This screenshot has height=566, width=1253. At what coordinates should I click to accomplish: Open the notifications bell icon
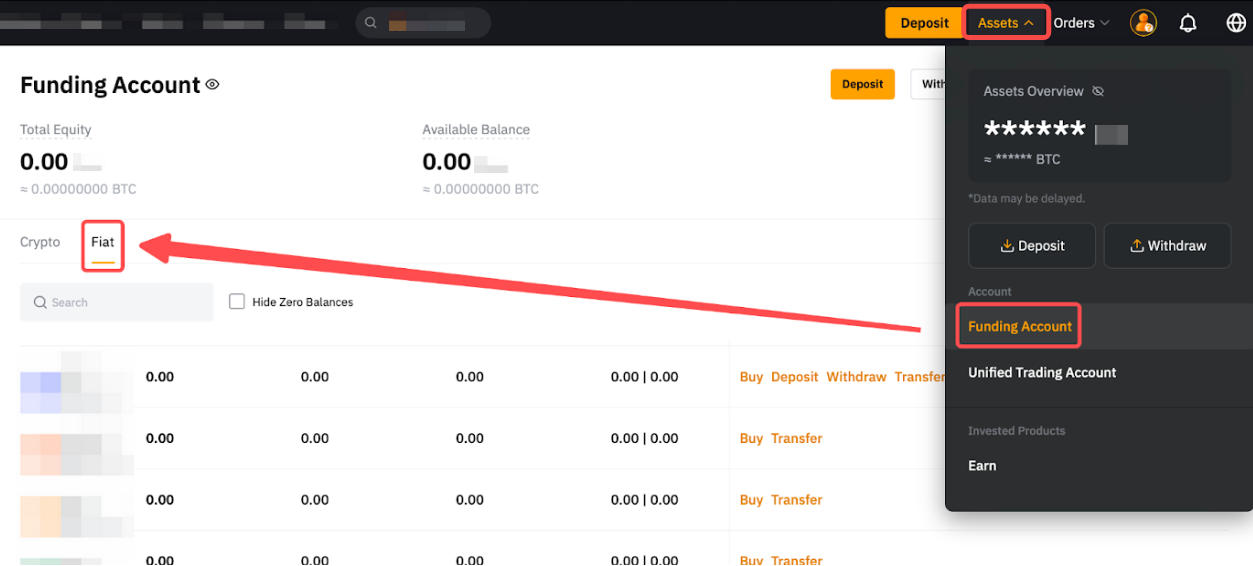pos(1188,23)
